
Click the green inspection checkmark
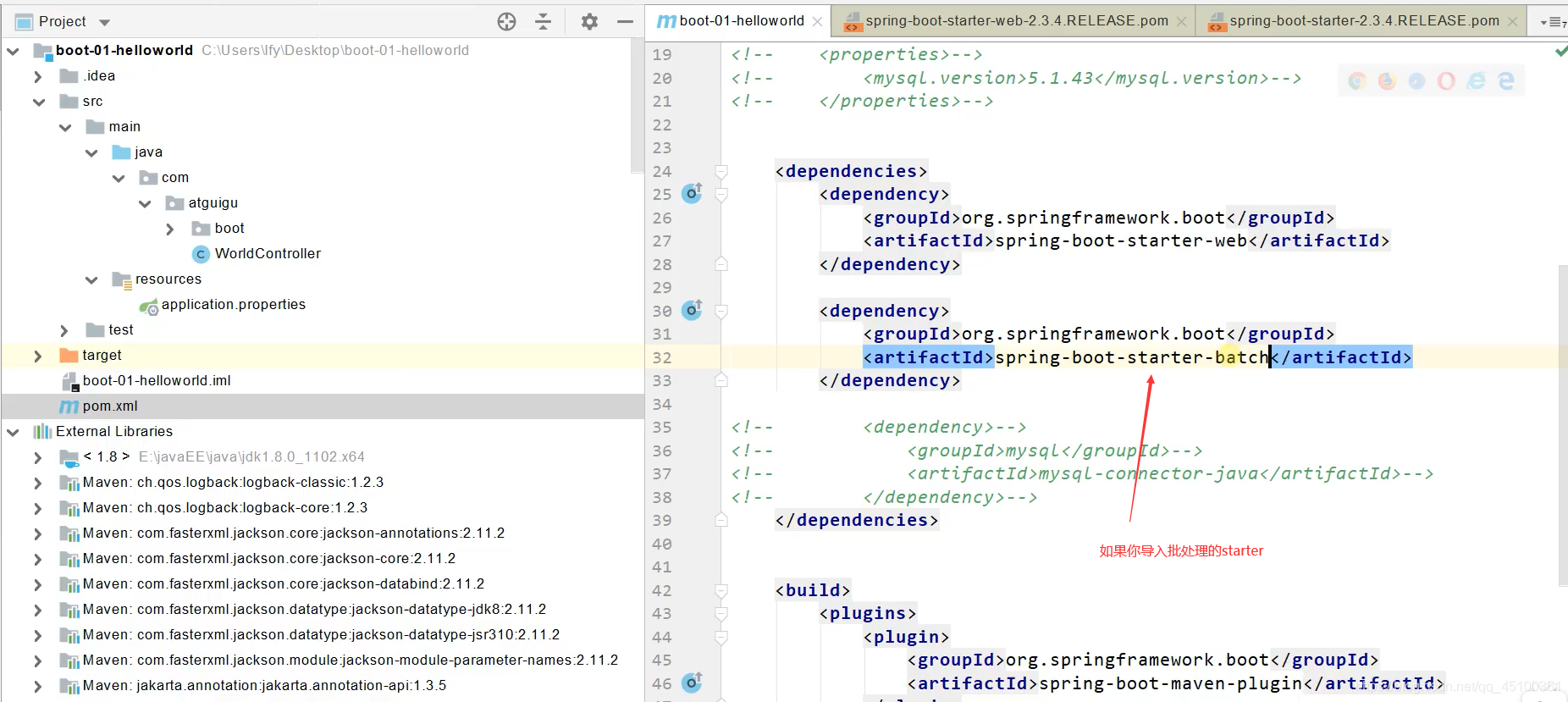click(1560, 52)
